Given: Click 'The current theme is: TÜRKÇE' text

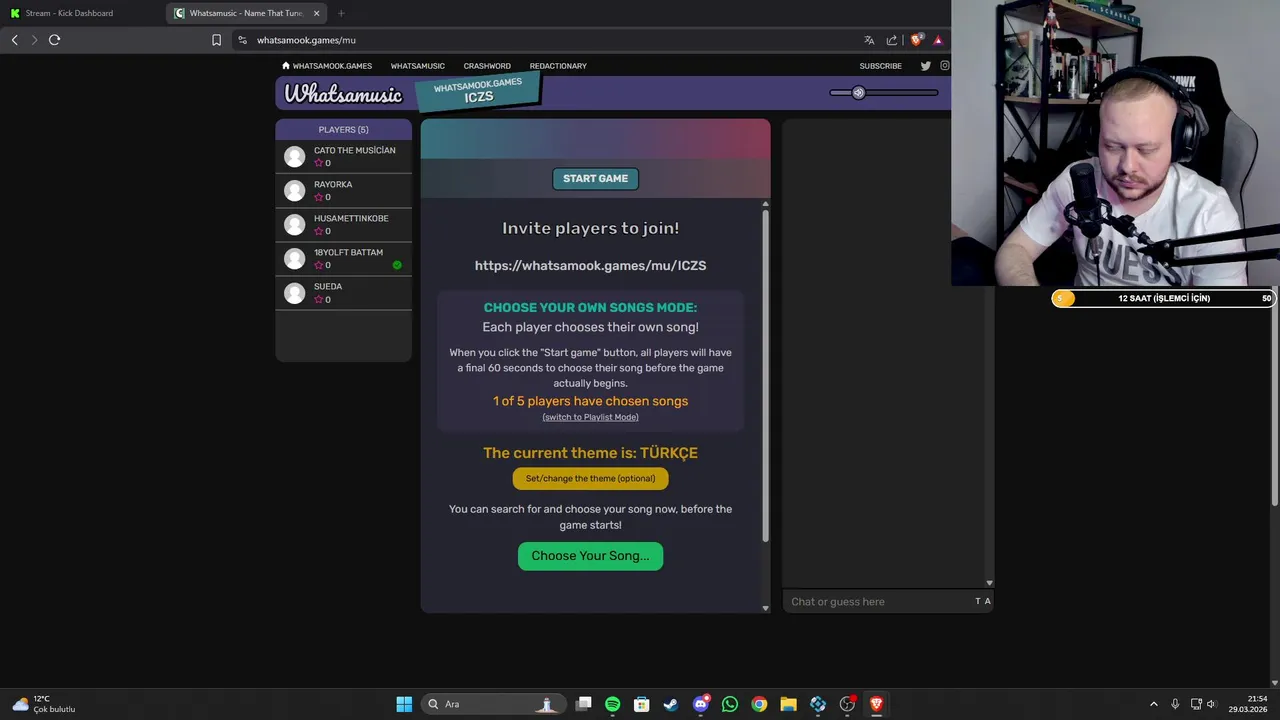Looking at the screenshot, I should [590, 453].
